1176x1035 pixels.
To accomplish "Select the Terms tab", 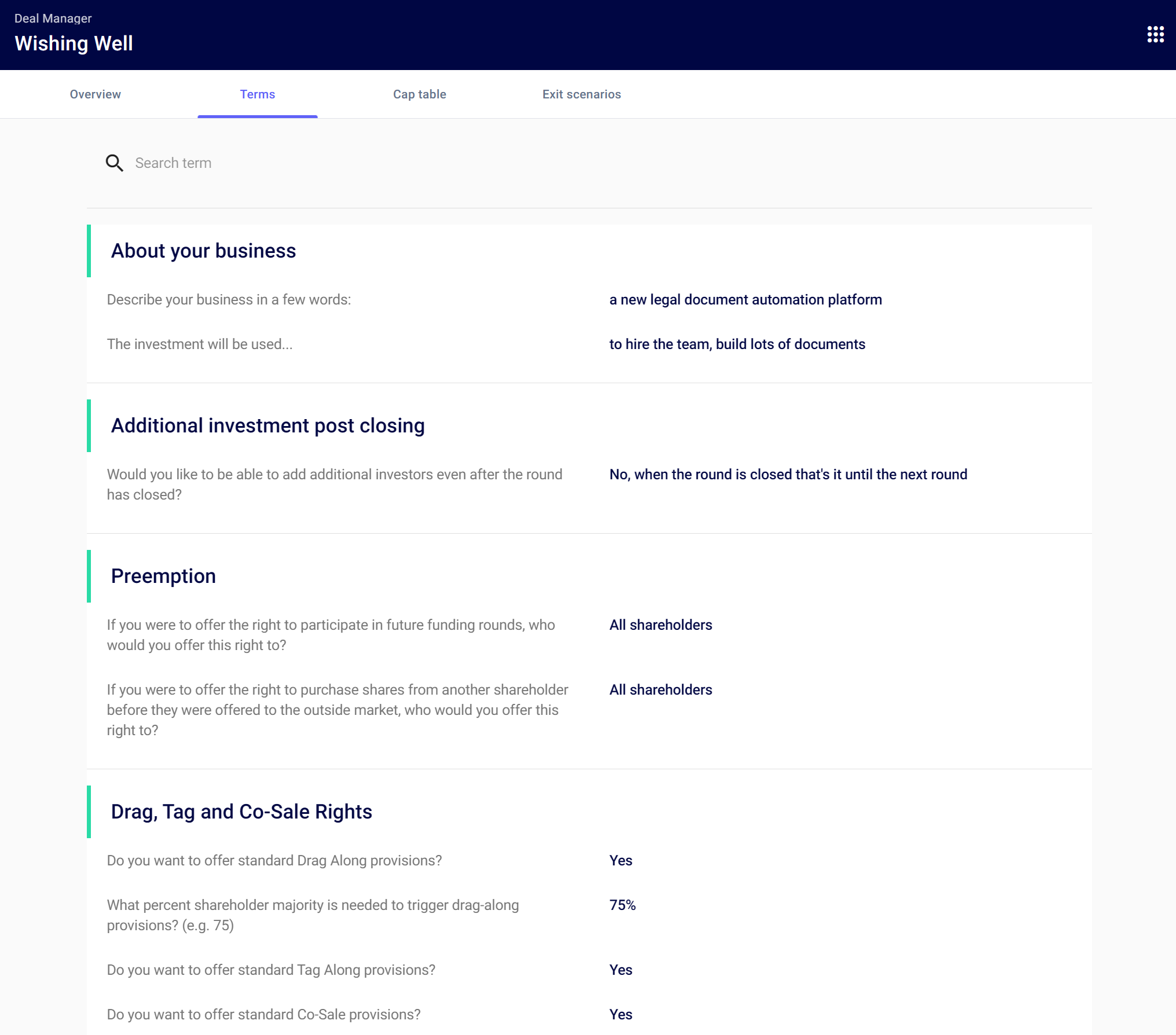I will pos(258,94).
